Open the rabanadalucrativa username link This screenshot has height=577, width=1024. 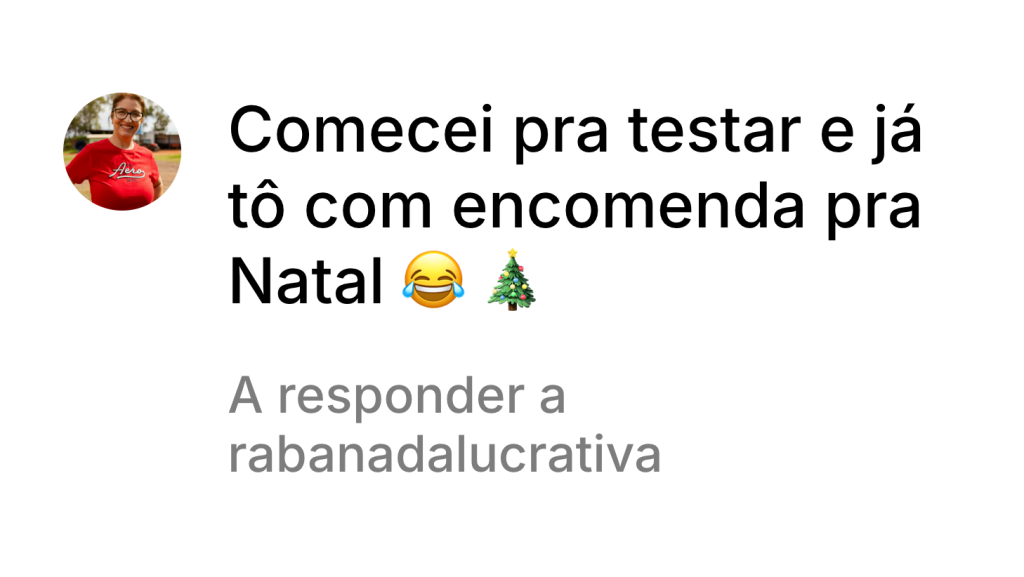445,455
